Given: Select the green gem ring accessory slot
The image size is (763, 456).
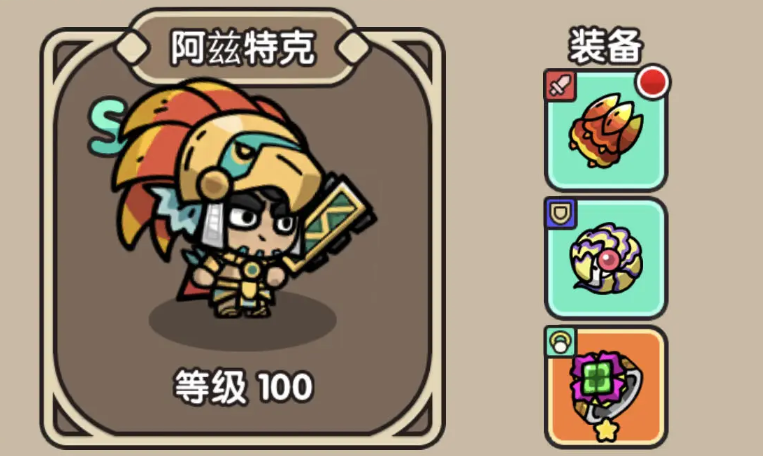Looking at the screenshot, I should (x=606, y=386).
